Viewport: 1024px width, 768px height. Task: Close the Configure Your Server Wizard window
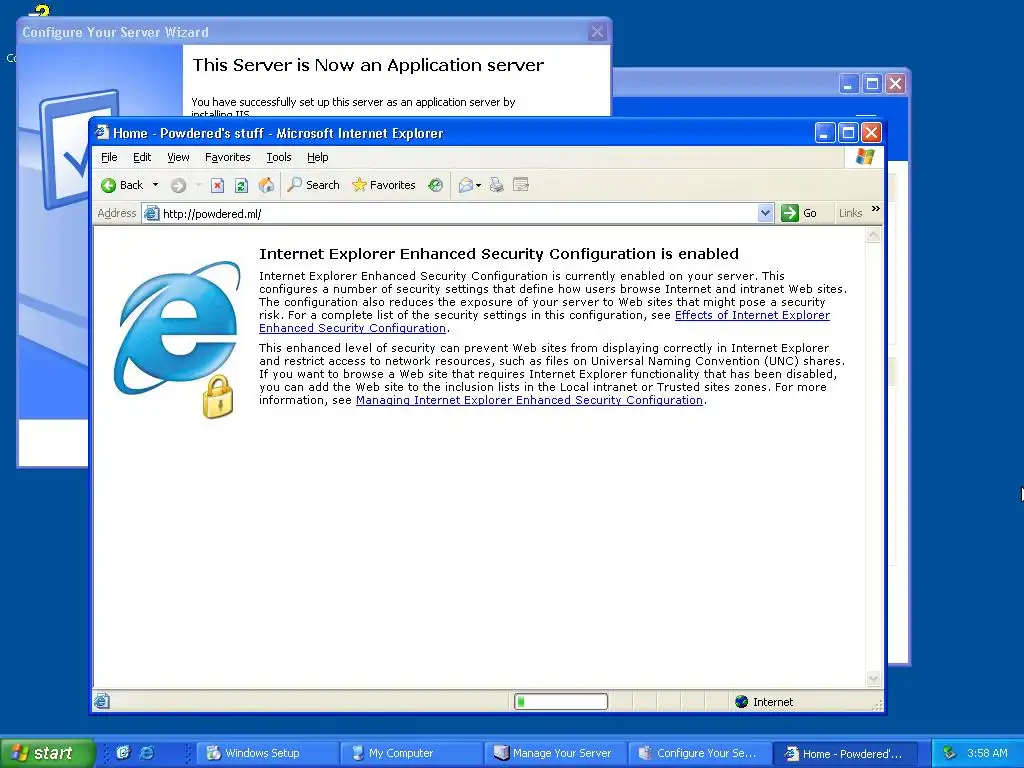pyautogui.click(x=597, y=31)
